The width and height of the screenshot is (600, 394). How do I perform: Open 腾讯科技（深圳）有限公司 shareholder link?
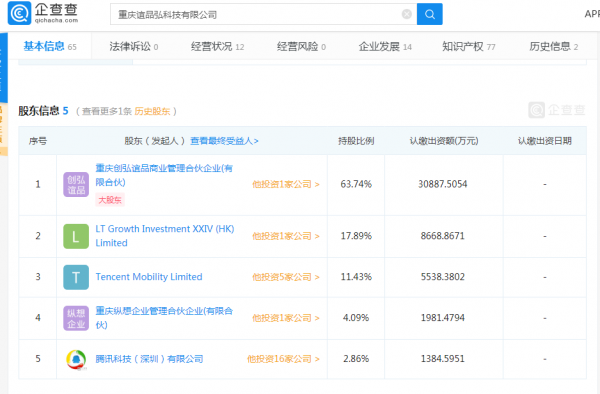(x=149, y=359)
